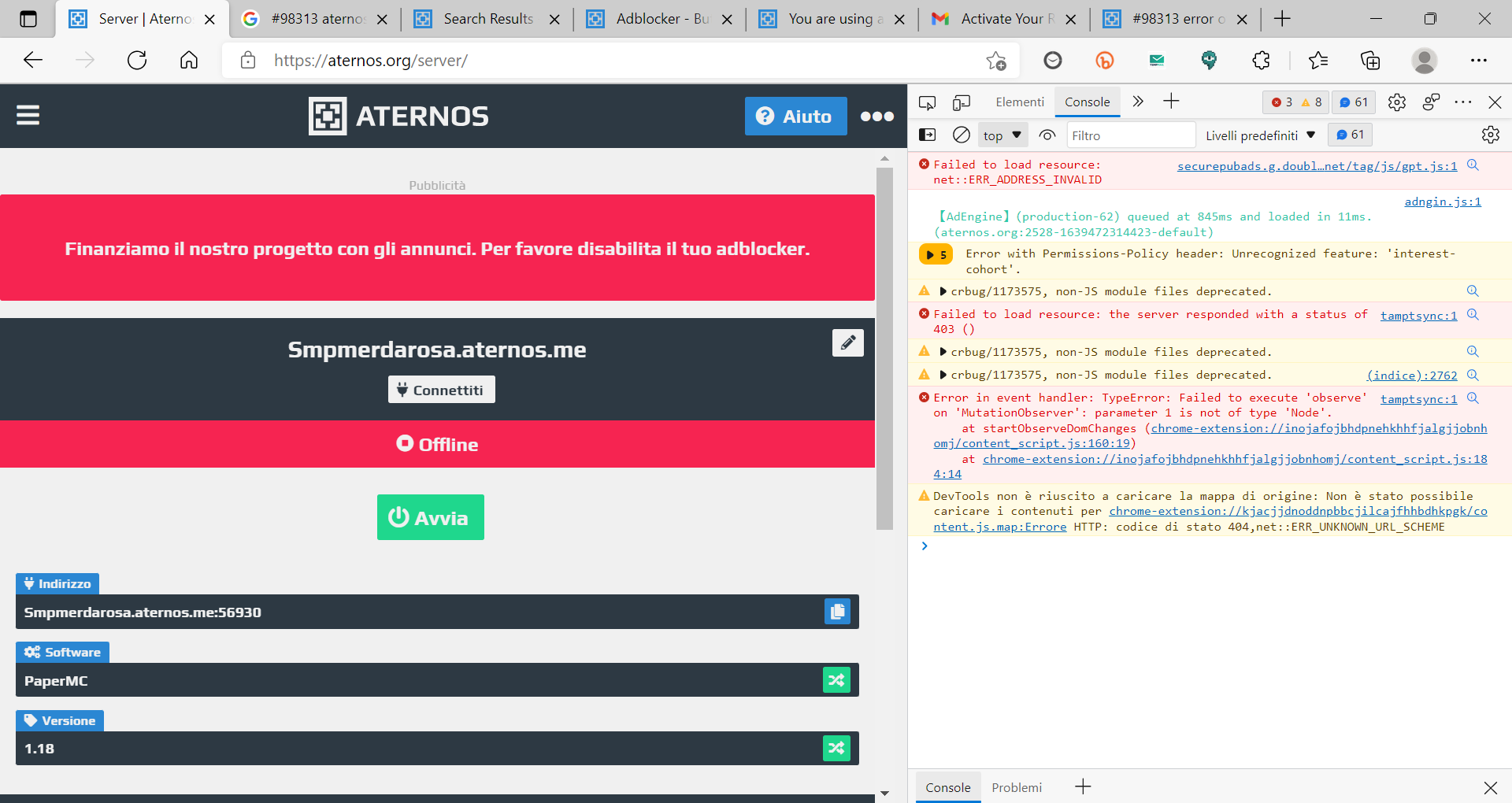Activate the DevTools inspect element picker

click(928, 102)
